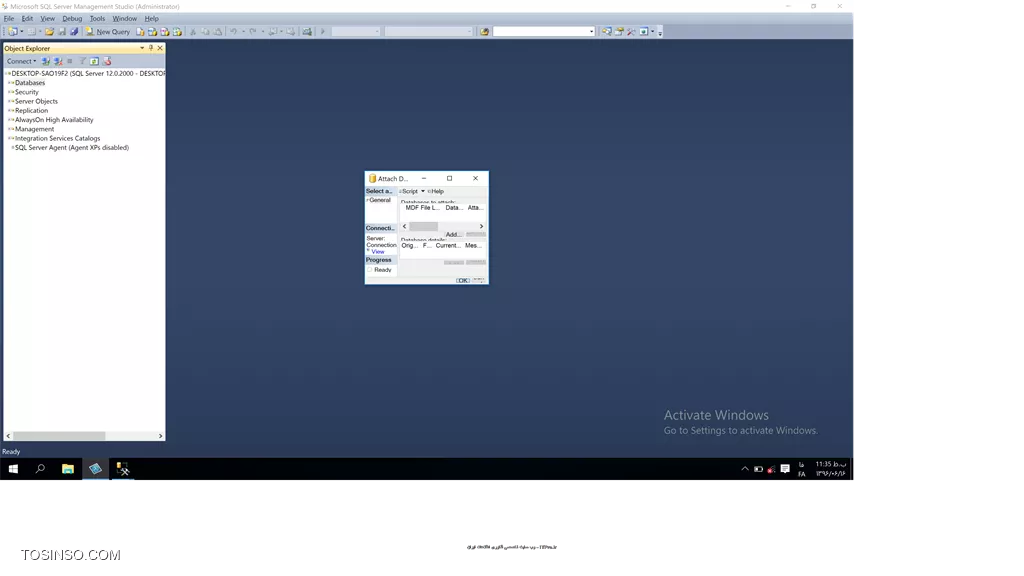Open the Edit menu
Screen dimensions: 1024x576
click(27, 18)
